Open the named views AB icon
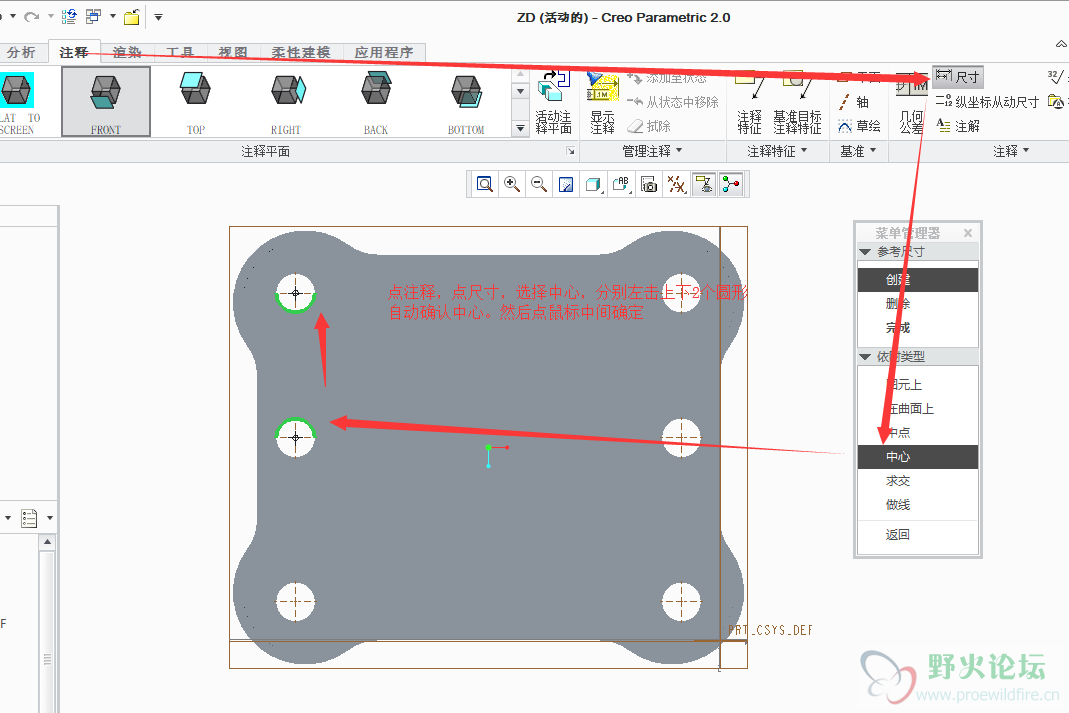This screenshot has height=713, width=1069. (621, 184)
